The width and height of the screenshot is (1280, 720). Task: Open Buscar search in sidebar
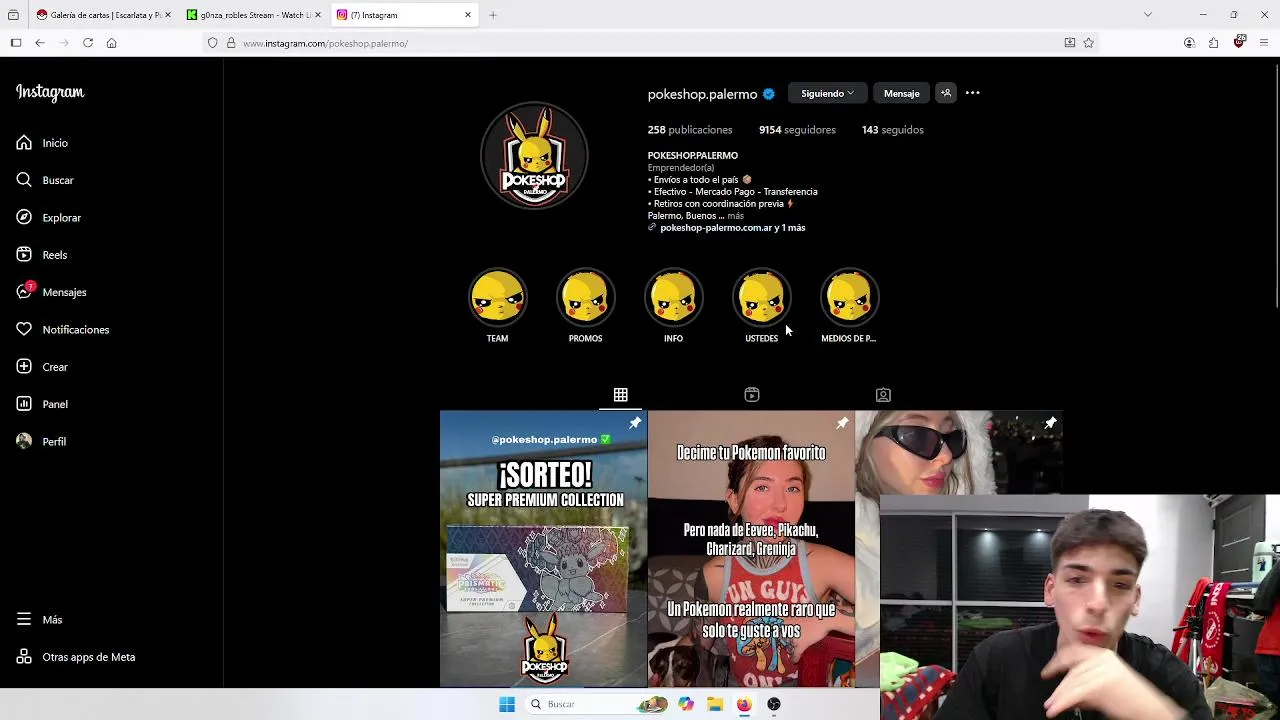45,180
